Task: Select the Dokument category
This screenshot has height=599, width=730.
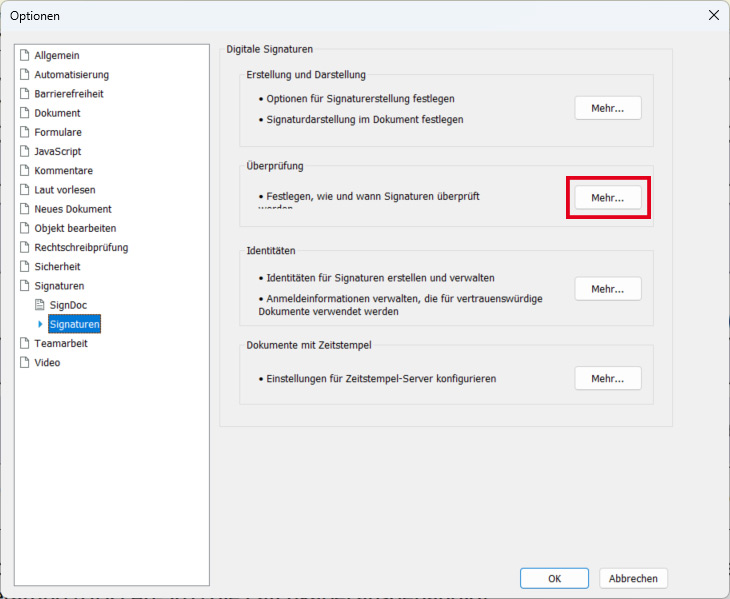Action: point(57,113)
